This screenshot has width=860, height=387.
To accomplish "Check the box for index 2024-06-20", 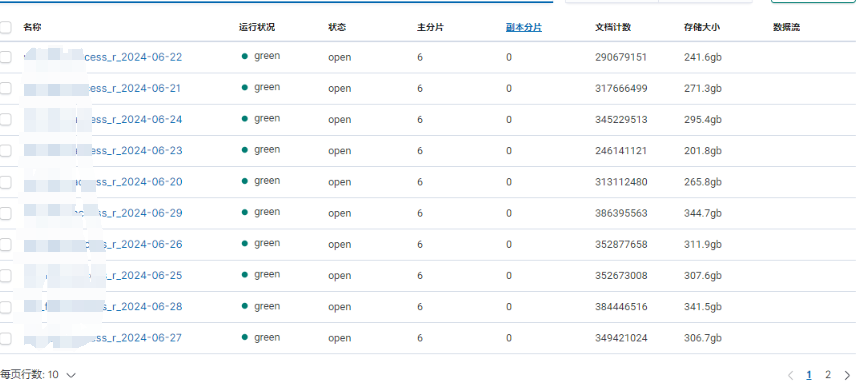I will tap(5, 182).
